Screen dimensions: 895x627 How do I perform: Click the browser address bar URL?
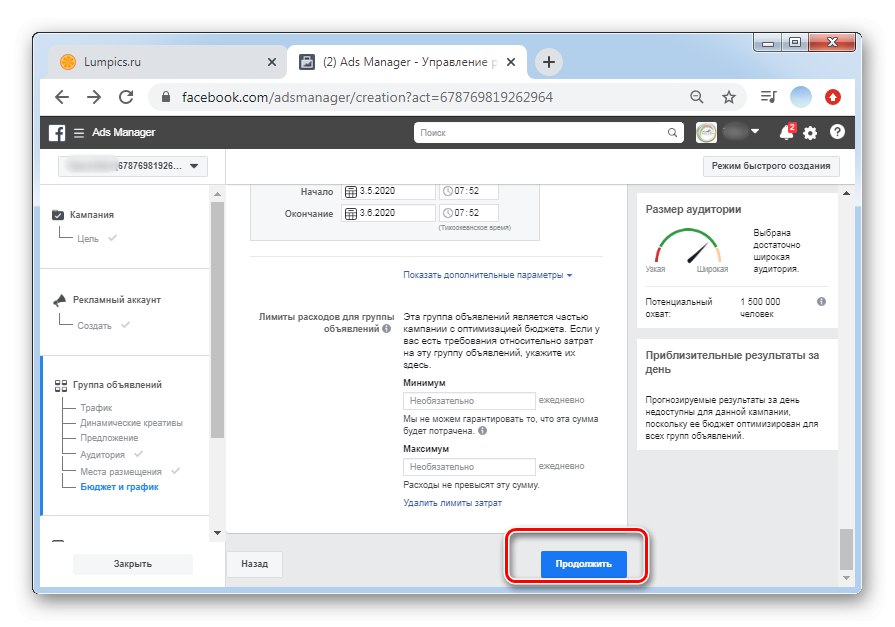click(x=367, y=97)
